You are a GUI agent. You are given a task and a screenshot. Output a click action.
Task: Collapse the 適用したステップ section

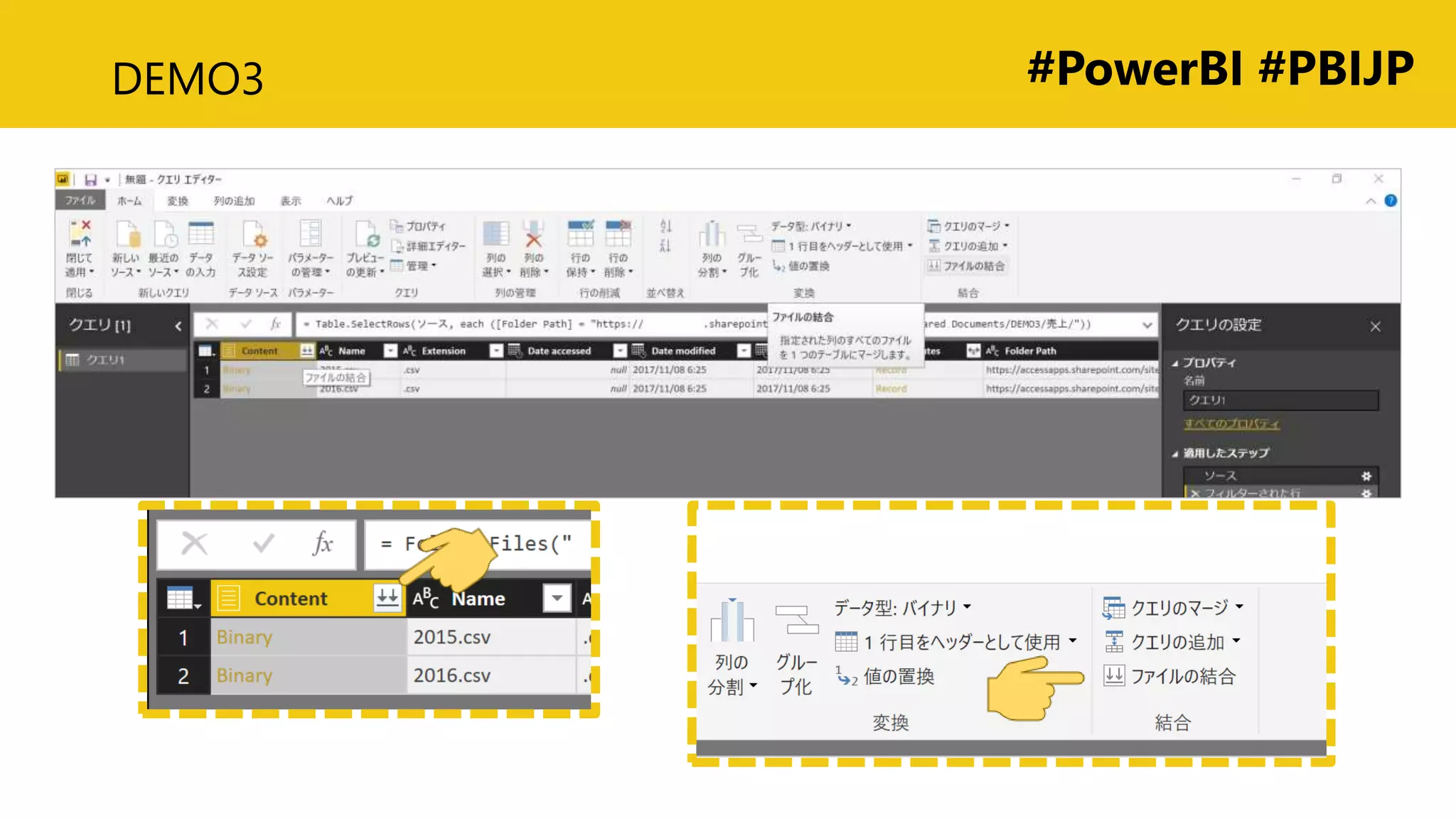click(1175, 454)
